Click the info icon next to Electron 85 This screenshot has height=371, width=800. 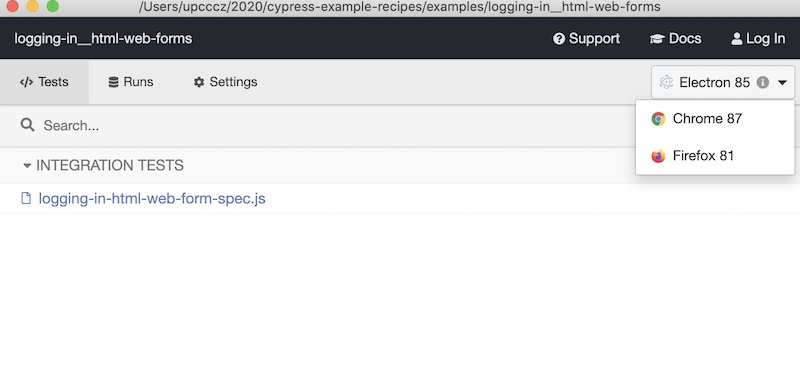point(763,82)
